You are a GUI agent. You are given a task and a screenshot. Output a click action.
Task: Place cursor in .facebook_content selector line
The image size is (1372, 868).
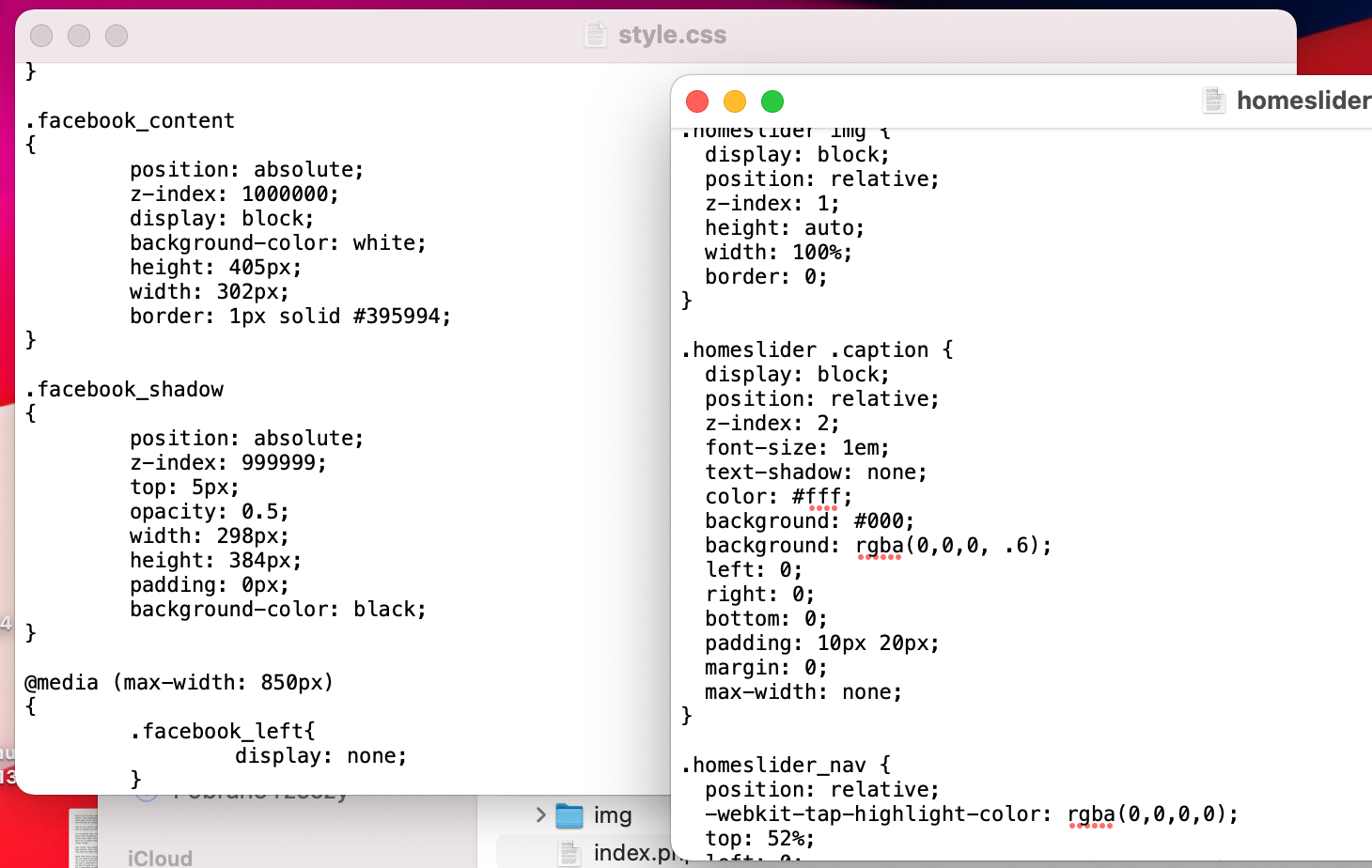point(130,120)
